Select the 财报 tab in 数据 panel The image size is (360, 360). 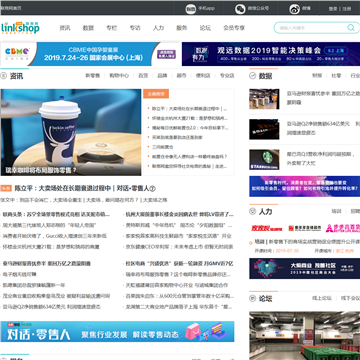click(317, 76)
